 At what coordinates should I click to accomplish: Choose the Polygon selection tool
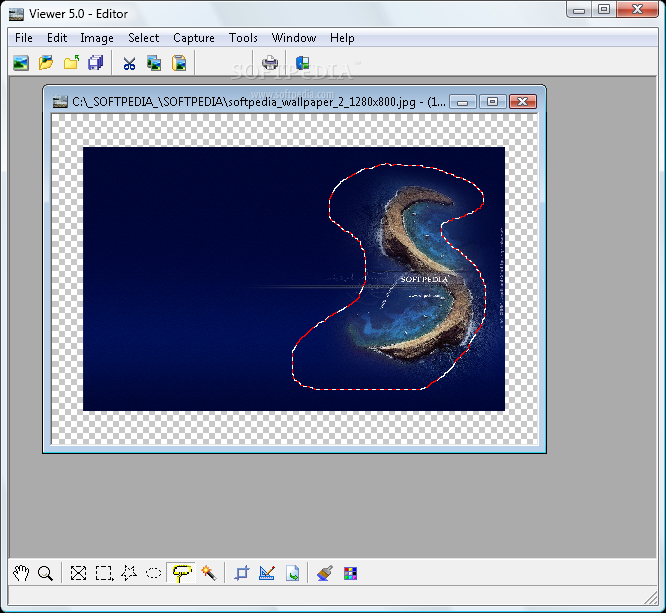point(129,573)
